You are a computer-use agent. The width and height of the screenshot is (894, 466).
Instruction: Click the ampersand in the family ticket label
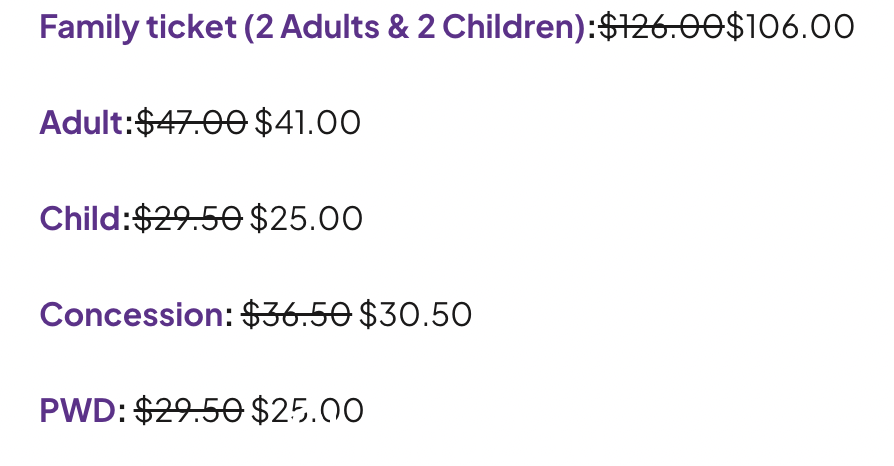pos(398,27)
